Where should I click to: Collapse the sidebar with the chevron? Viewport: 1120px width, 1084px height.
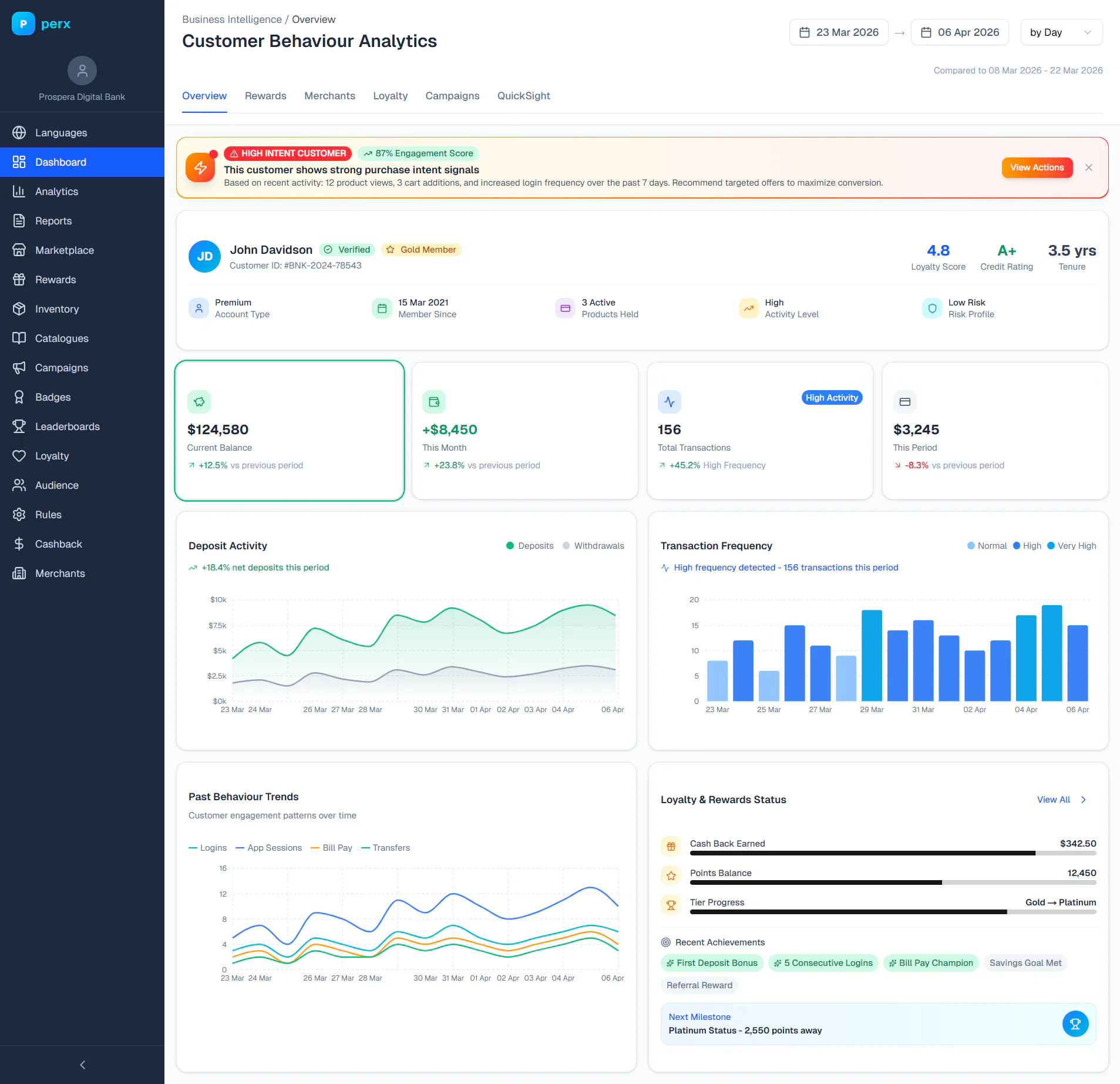82,1065
